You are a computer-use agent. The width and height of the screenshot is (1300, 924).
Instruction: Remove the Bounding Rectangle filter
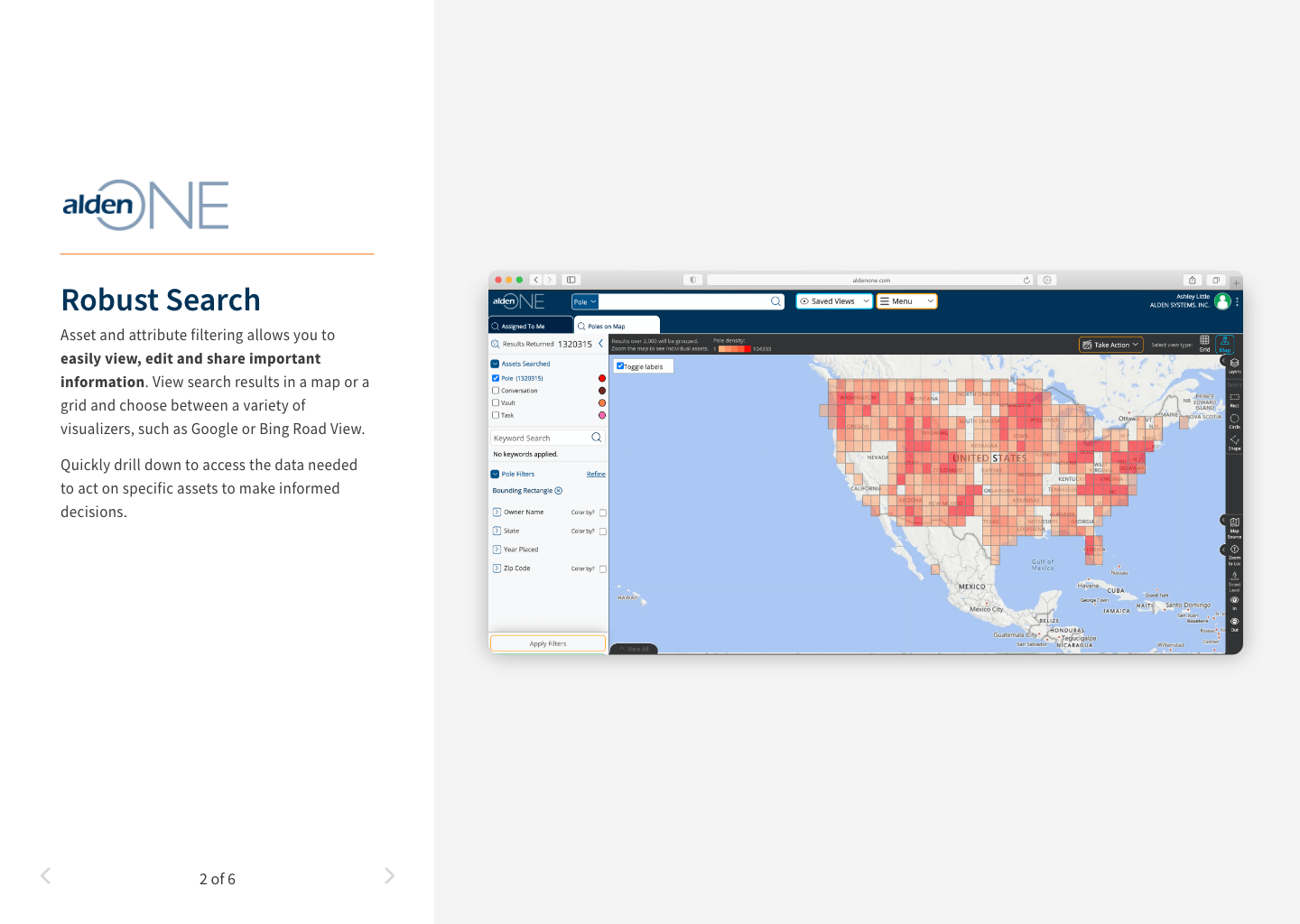click(x=559, y=491)
